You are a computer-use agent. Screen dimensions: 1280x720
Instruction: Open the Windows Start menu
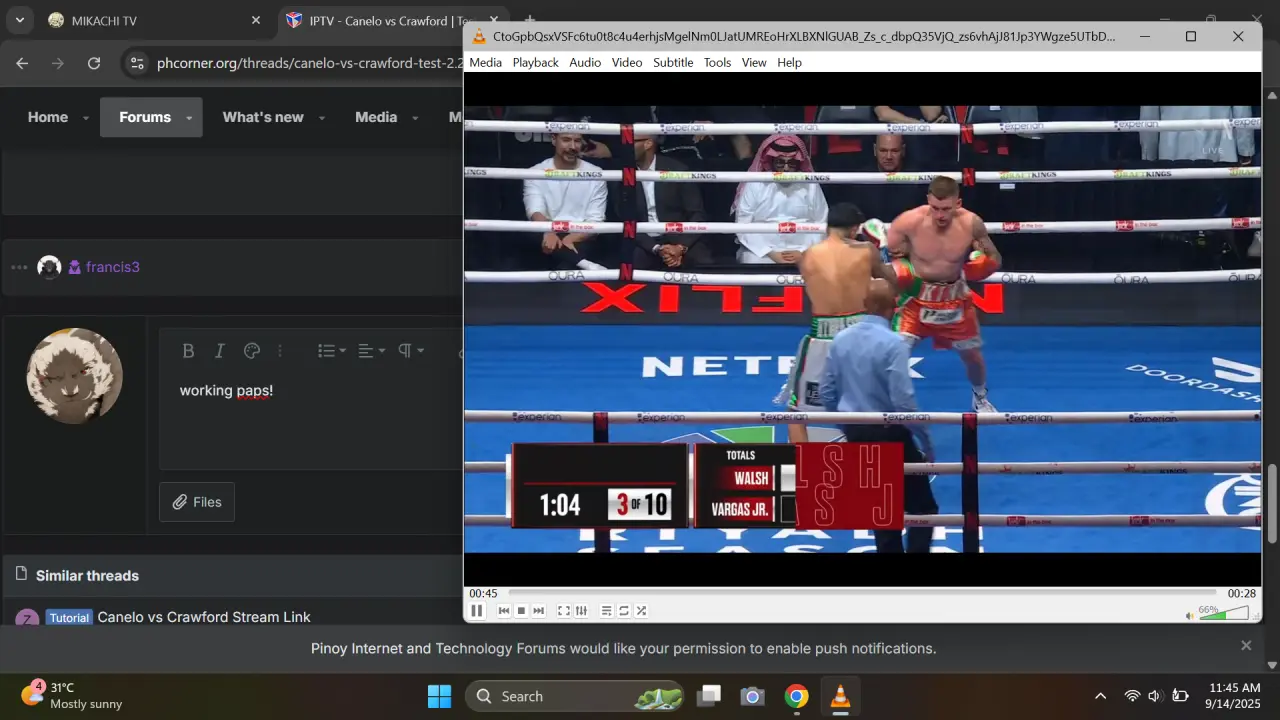point(439,696)
